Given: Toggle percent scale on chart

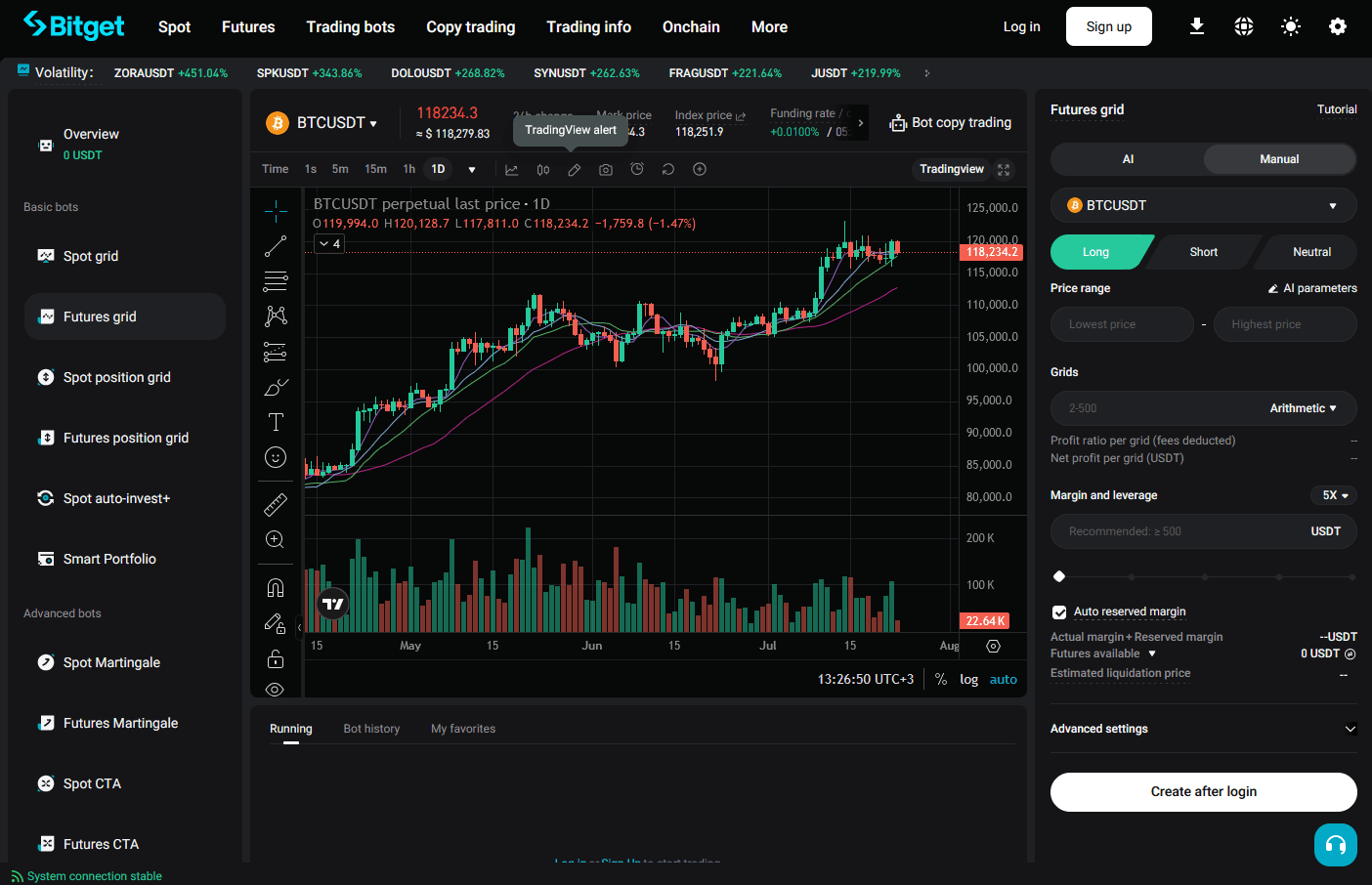Looking at the screenshot, I should 941,679.
